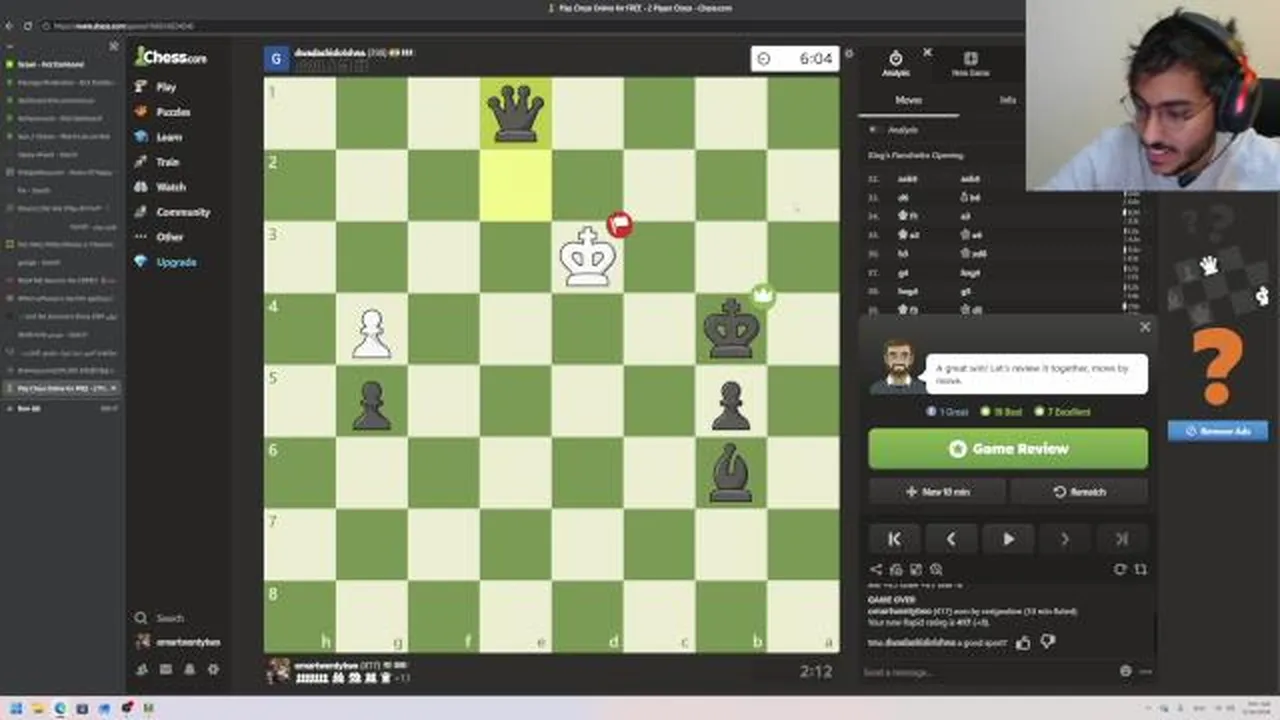
Task: Click the black king with crown badge
Action: point(731,329)
